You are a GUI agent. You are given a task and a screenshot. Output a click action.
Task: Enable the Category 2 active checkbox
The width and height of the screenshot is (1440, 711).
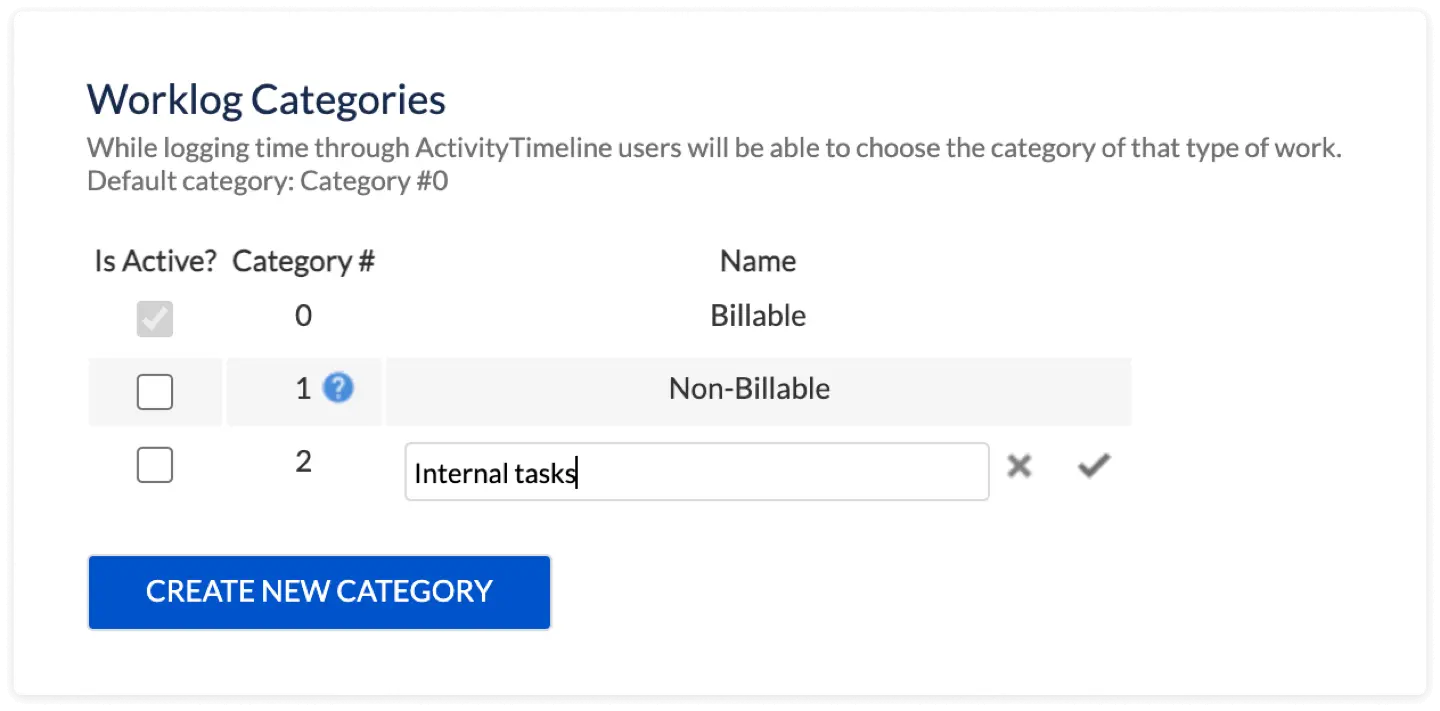pyautogui.click(x=155, y=464)
